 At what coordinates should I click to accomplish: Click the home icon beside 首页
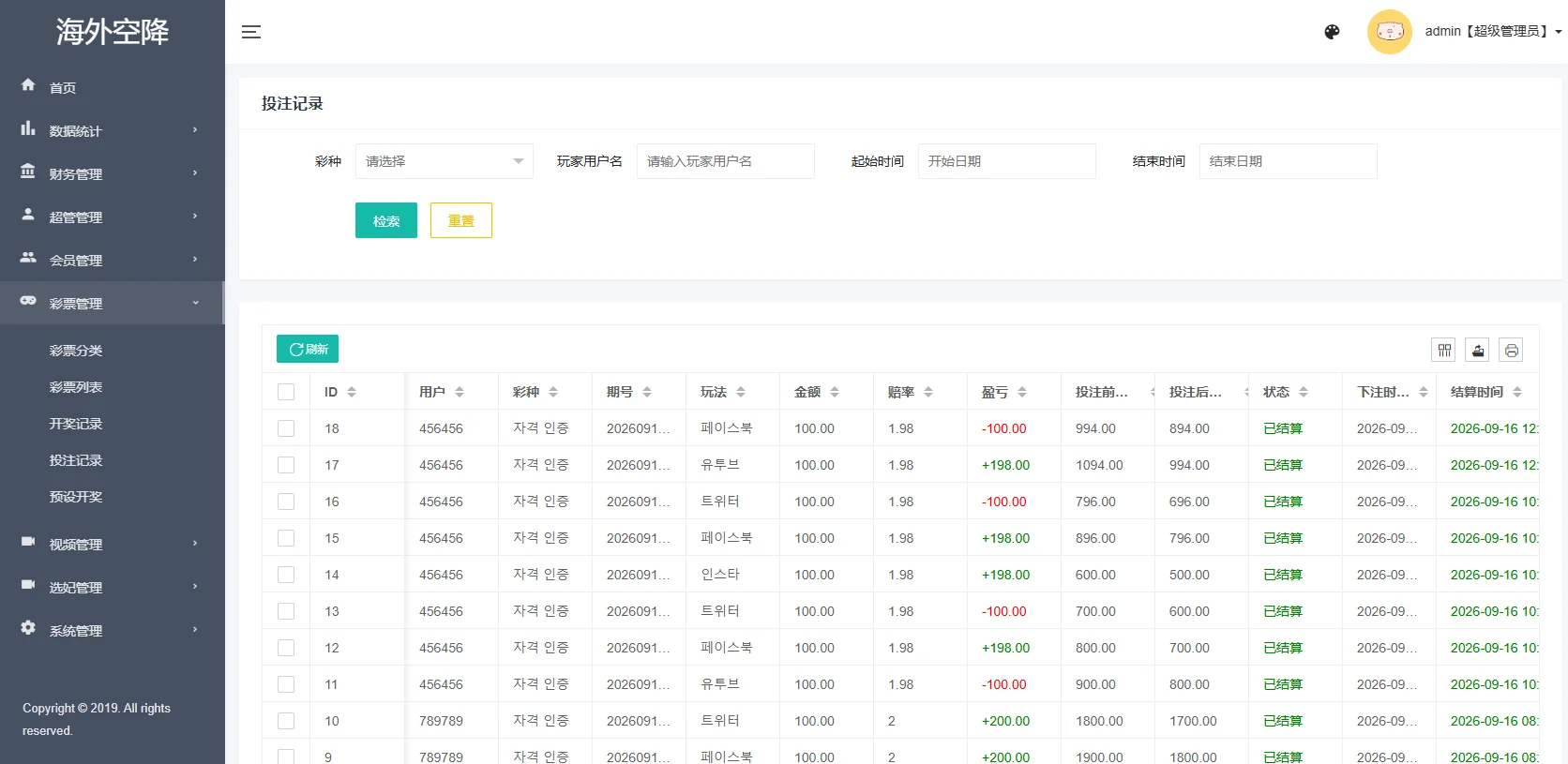click(28, 85)
